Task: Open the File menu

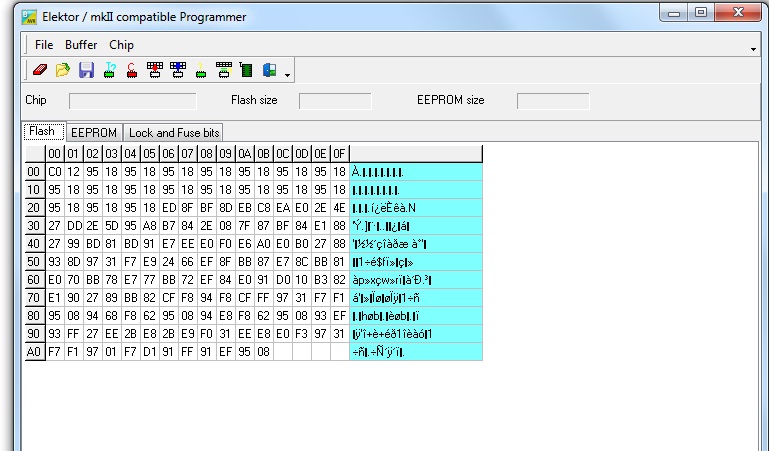Action: (44, 45)
